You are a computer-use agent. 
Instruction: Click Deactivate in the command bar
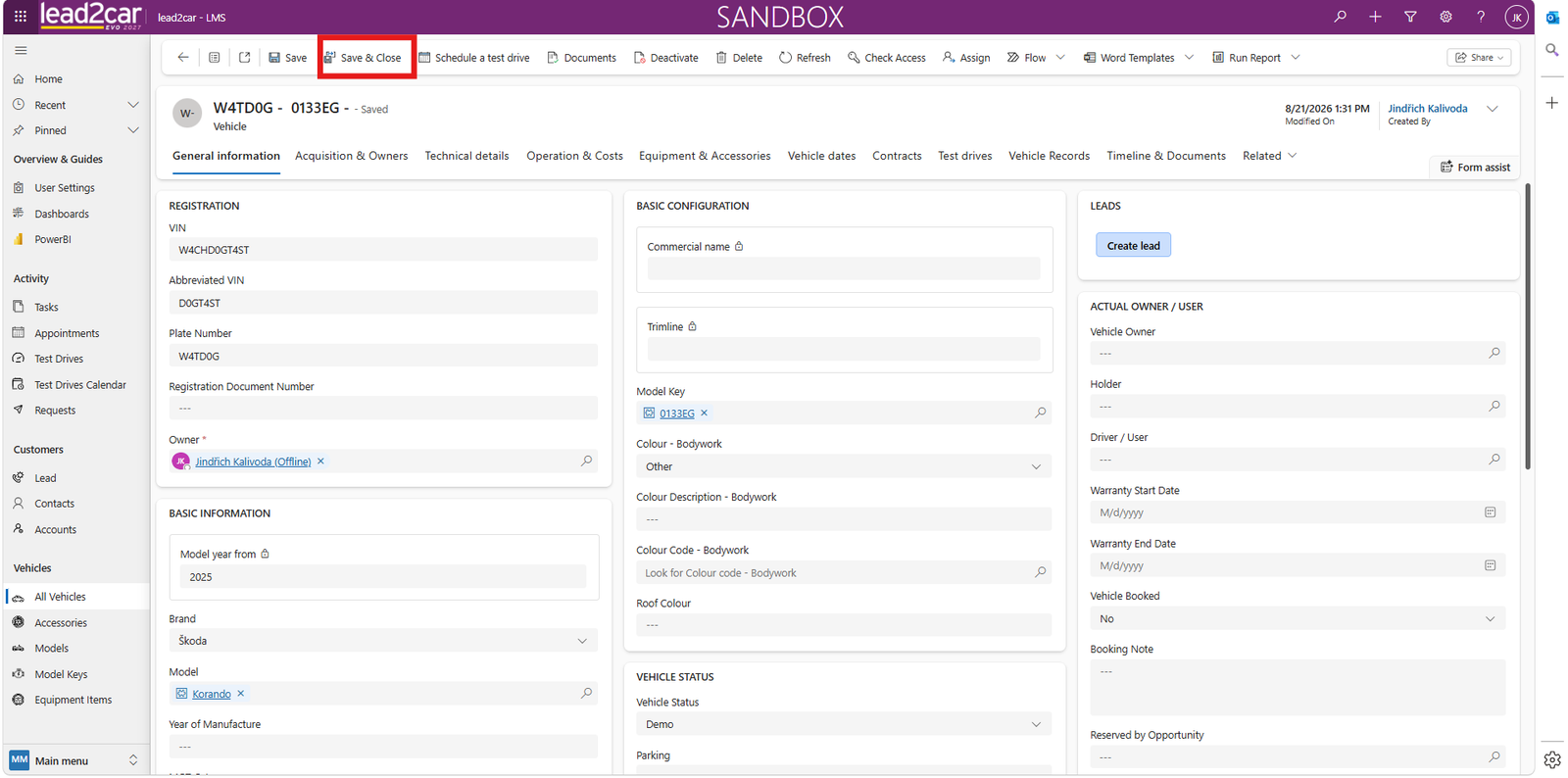pyautogui.click(x=666, y=58)
